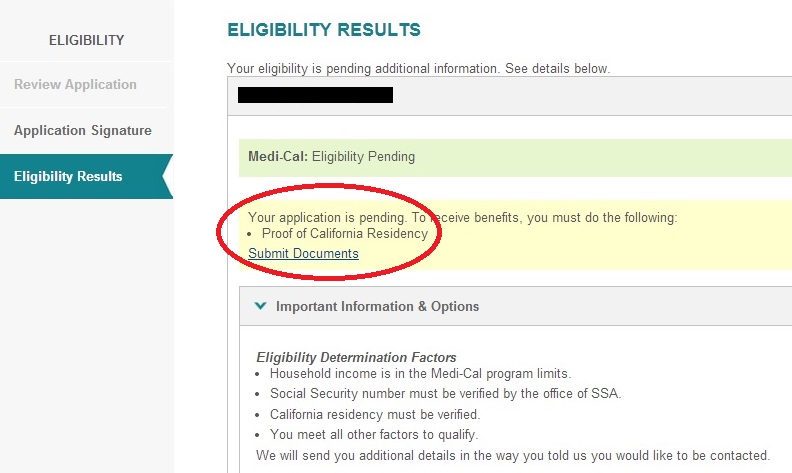Image resolution: width=792 pixels, height=473 pixels.
Task: Click the ELIGIBILITY RESULTS page heading
Action: coord(324,31)
